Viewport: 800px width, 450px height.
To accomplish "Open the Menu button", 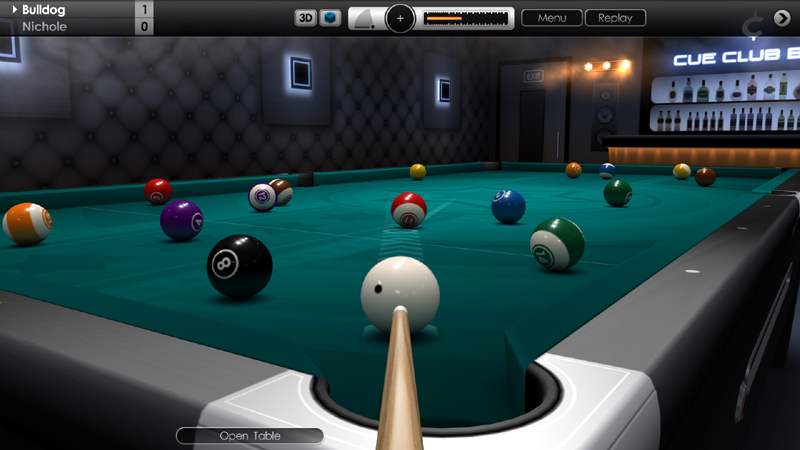I will click(552, 18).
